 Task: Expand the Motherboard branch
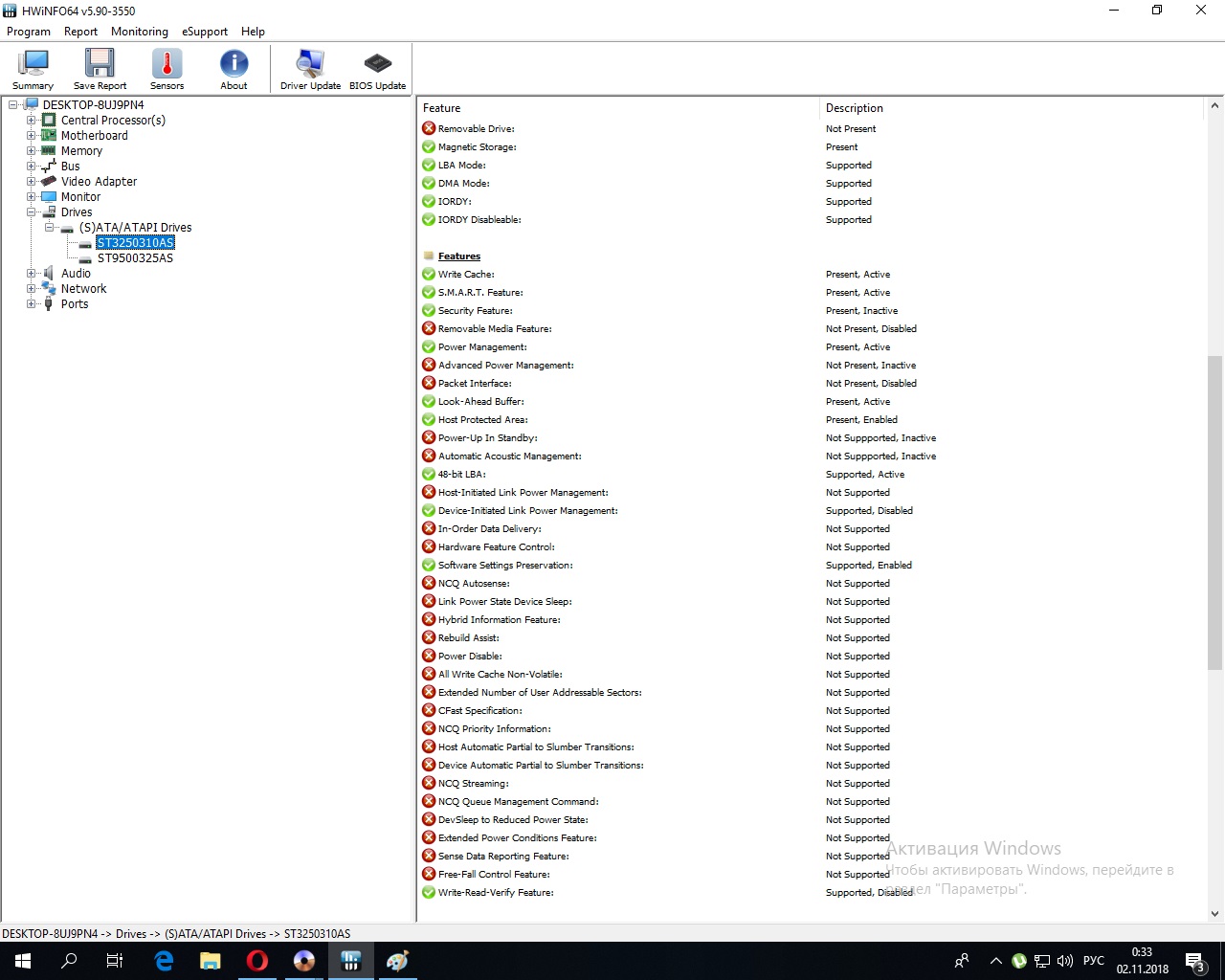pos(32,136)
